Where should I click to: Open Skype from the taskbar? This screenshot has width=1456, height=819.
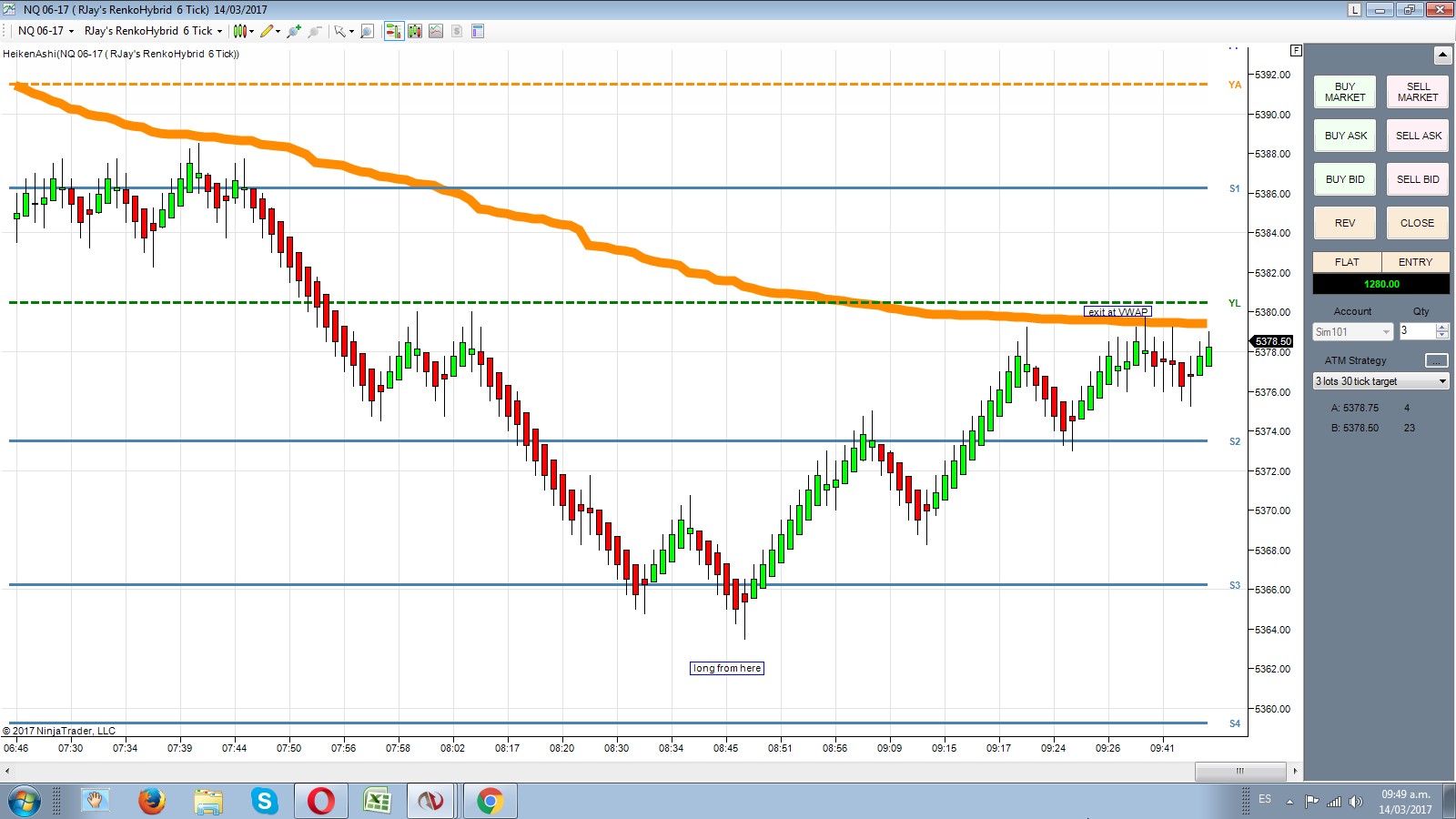click(x=265, y=802)
